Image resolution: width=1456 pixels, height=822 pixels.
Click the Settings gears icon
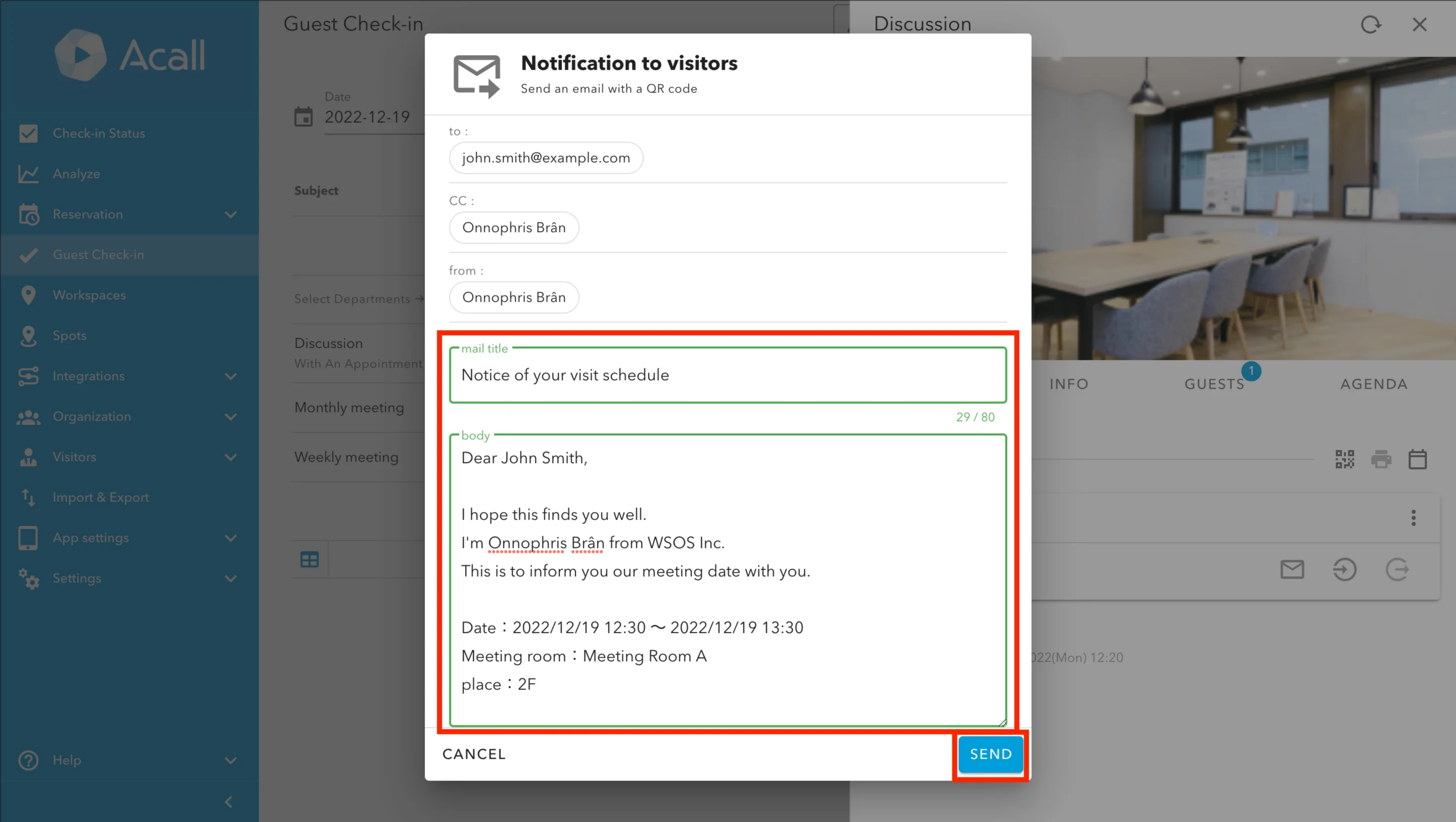point(28,579)
